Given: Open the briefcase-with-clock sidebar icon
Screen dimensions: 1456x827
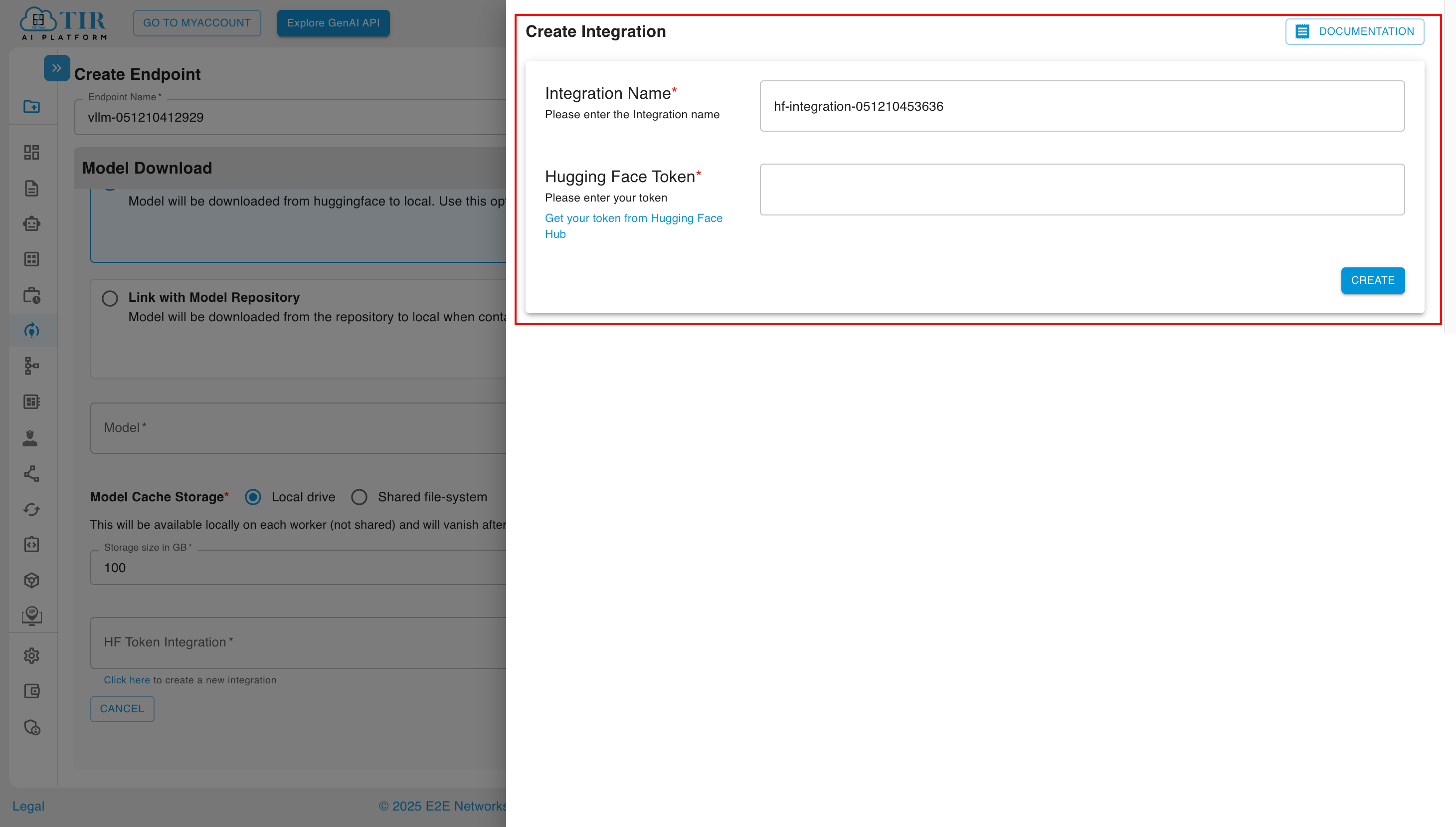Looking at the screenshot, I should coord(31,295).
